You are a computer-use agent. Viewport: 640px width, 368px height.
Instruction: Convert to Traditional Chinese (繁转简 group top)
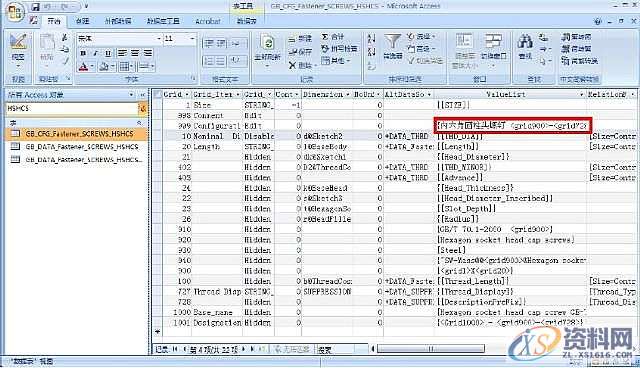[x=576, y=37]
